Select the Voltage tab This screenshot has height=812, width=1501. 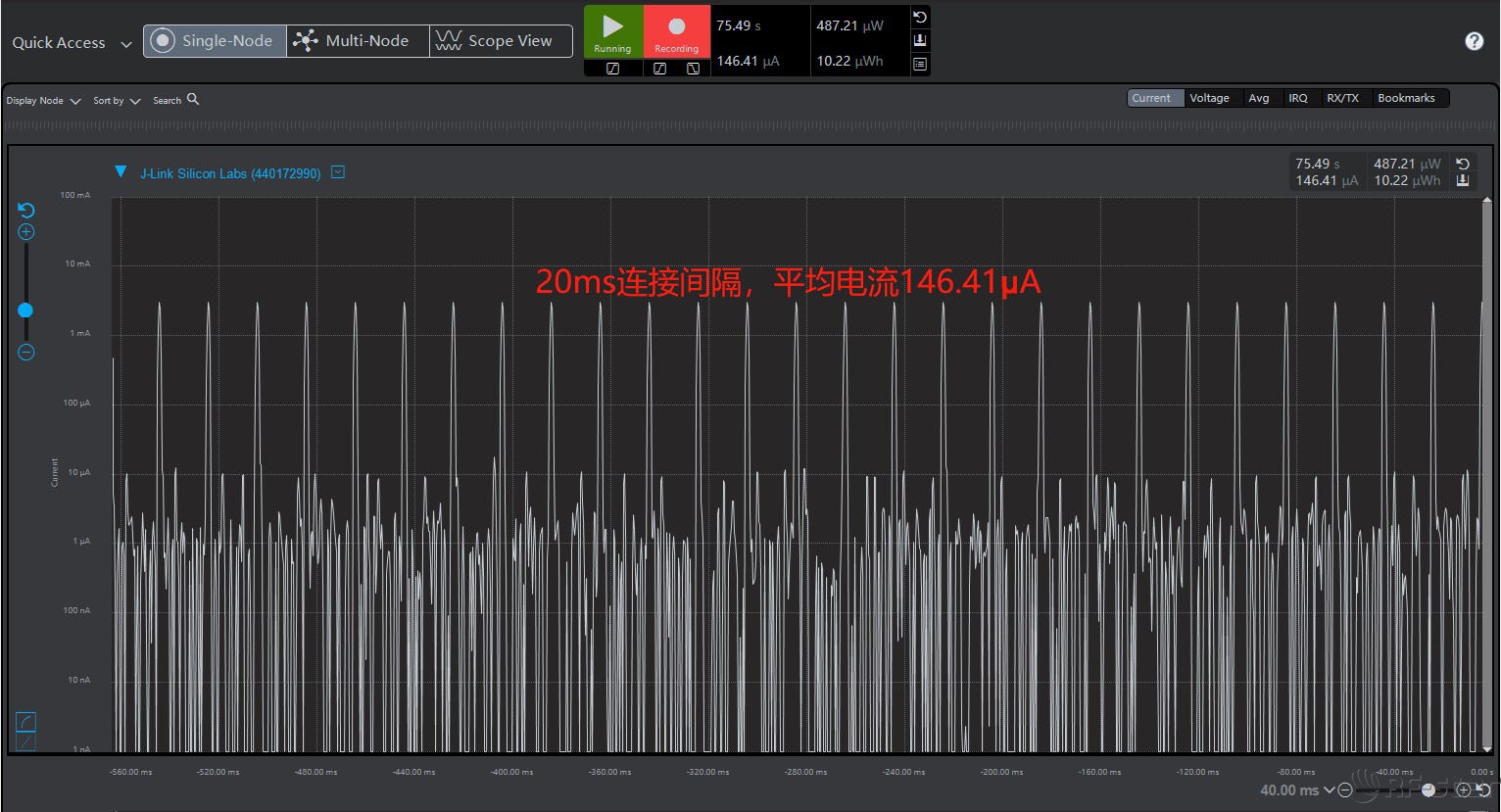1209,98
